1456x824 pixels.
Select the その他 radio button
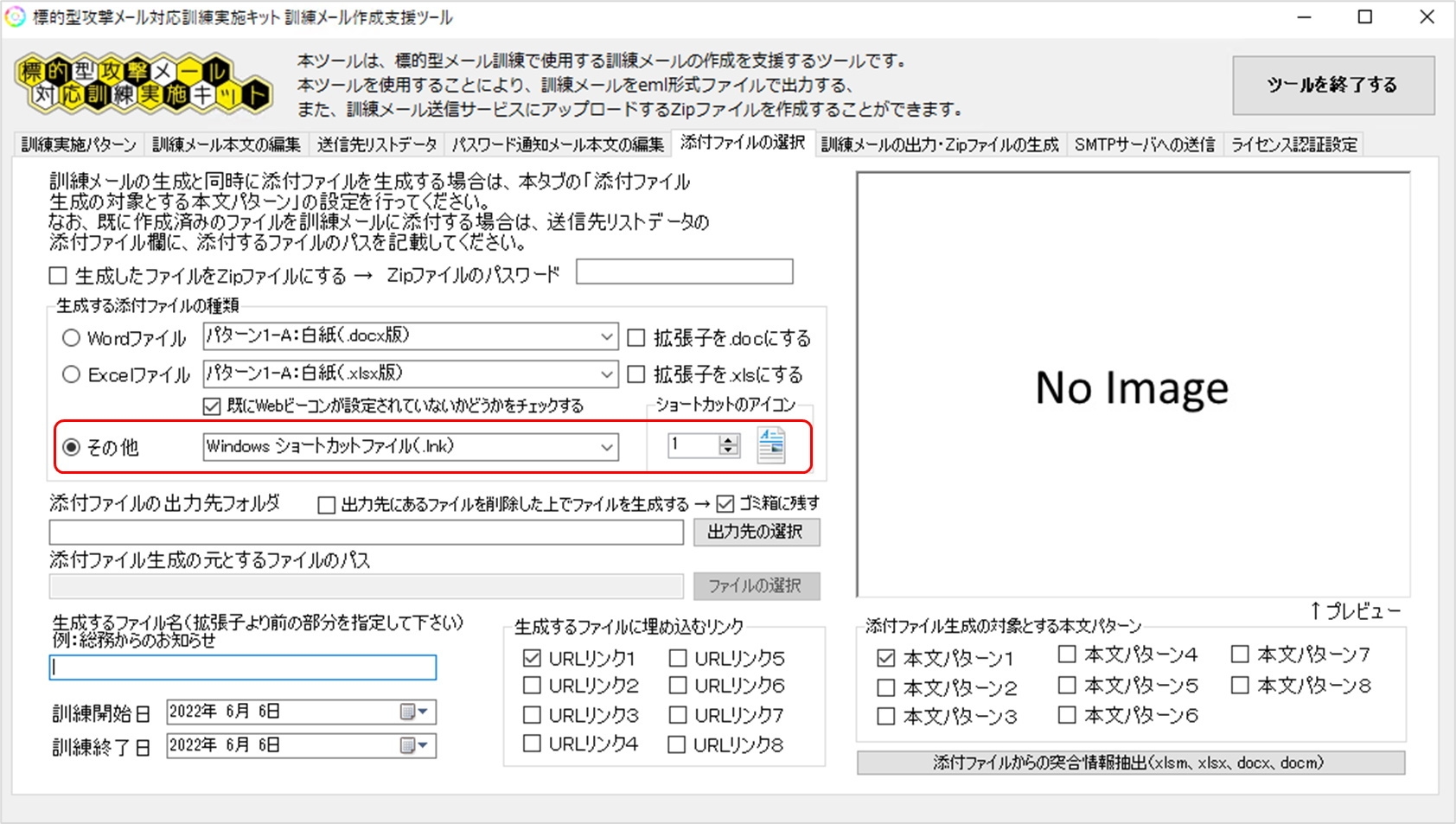pyautogui.click(x=72, y=447)
